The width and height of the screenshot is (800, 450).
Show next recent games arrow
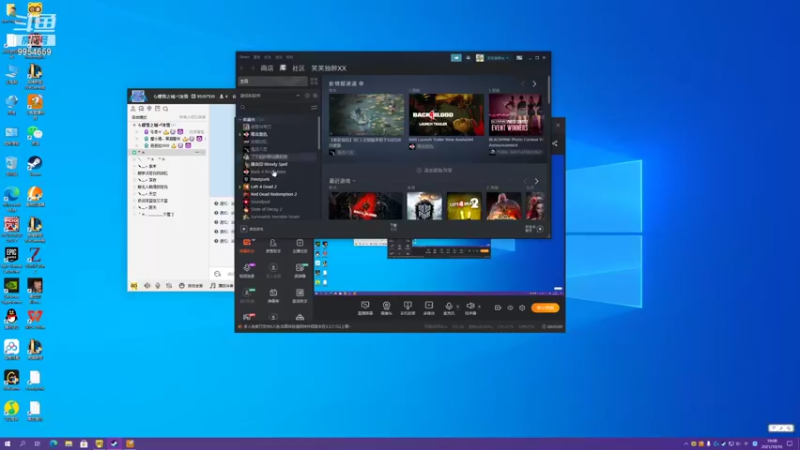pos(536,181)
